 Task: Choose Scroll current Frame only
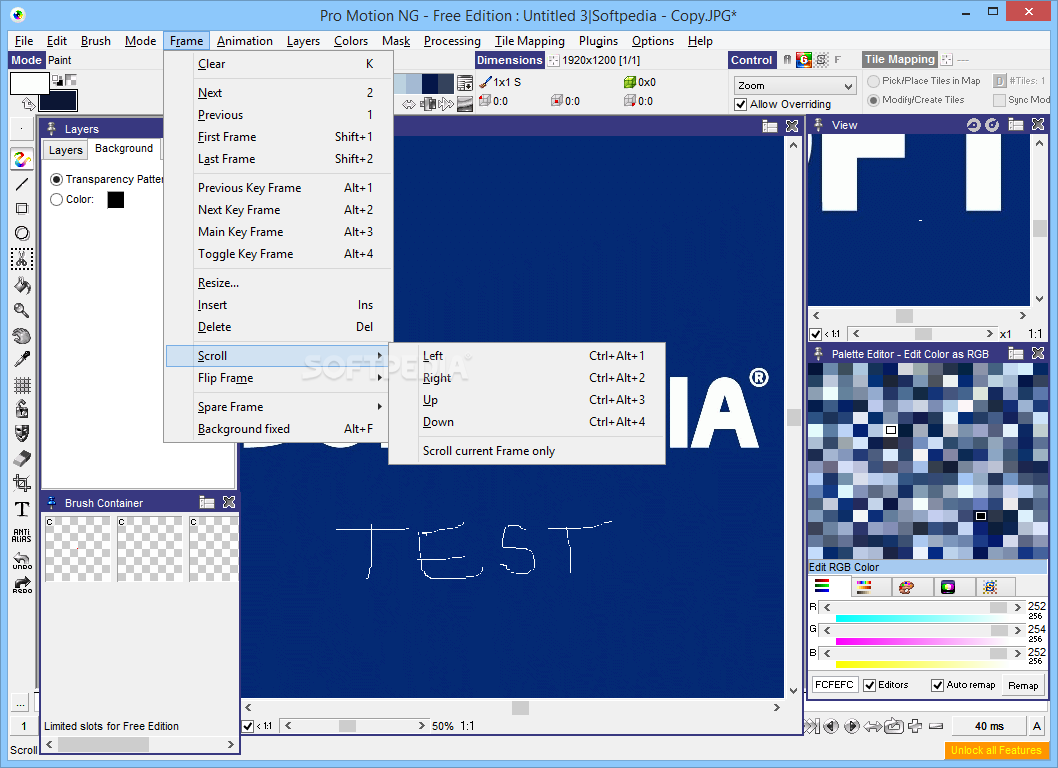pos(527,451)
